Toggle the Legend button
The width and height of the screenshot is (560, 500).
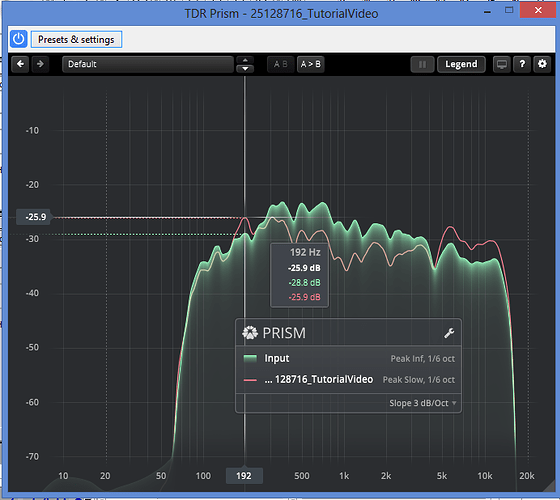coord(461,64)
